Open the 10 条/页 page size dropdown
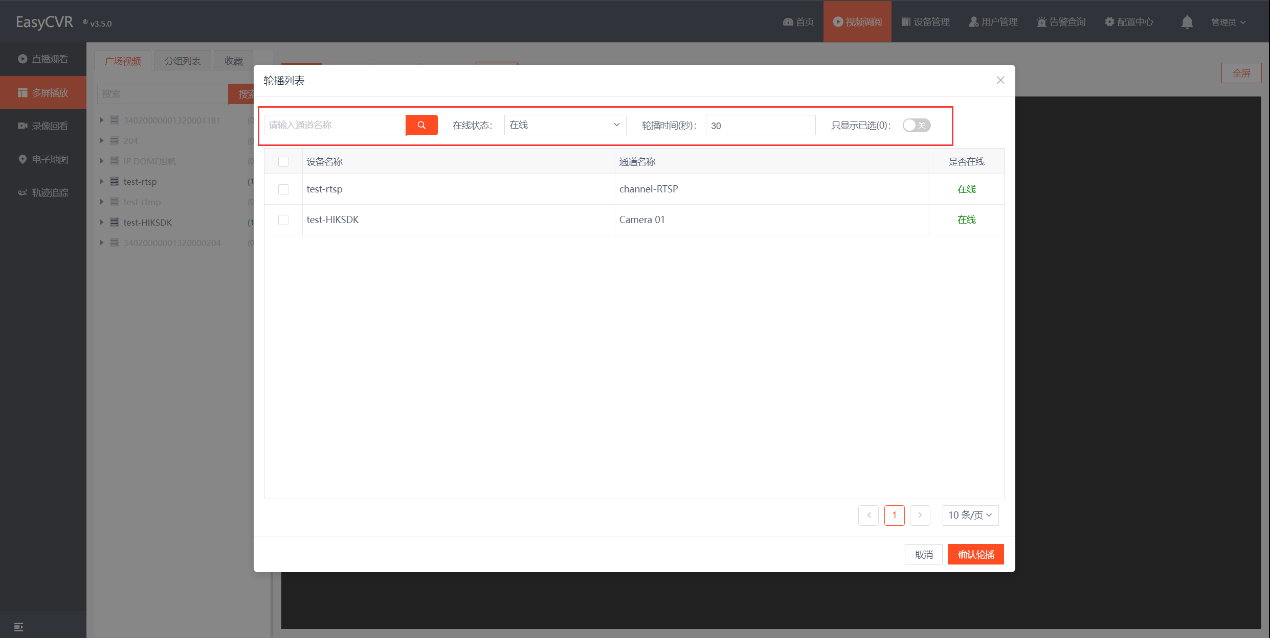 pyautogui.click(x=970, y=515)
